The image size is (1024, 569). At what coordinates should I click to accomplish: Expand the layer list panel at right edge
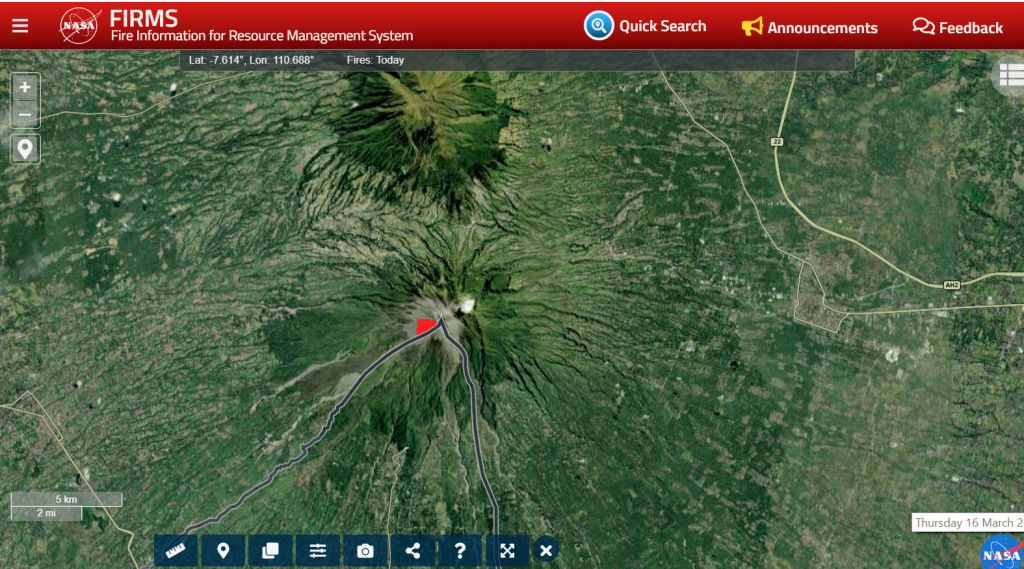click(1010, 75)
